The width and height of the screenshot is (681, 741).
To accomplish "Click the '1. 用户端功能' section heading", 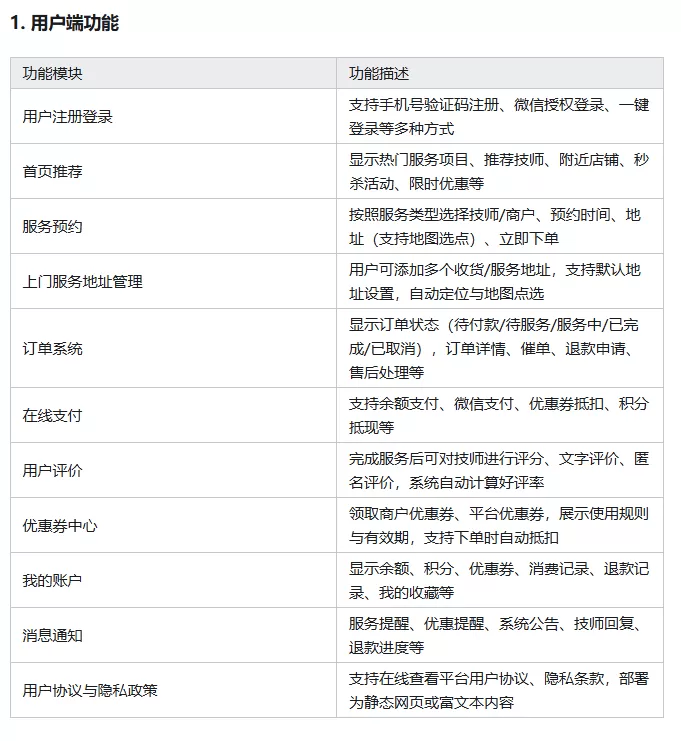I will [64, 22].
